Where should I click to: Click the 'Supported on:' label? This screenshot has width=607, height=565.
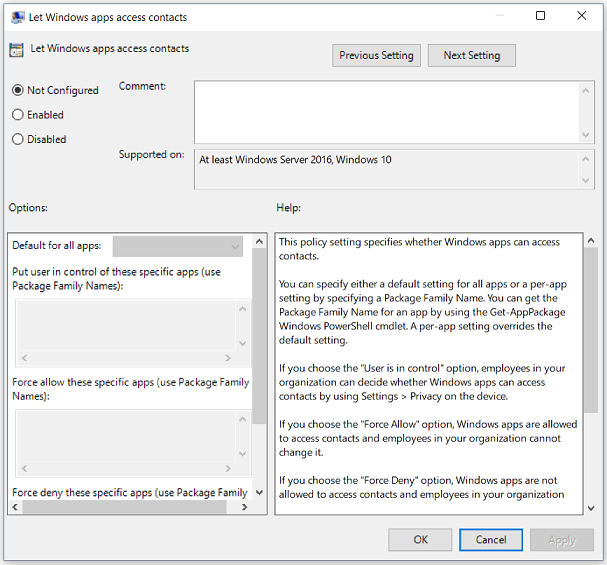tap(151, 154)
